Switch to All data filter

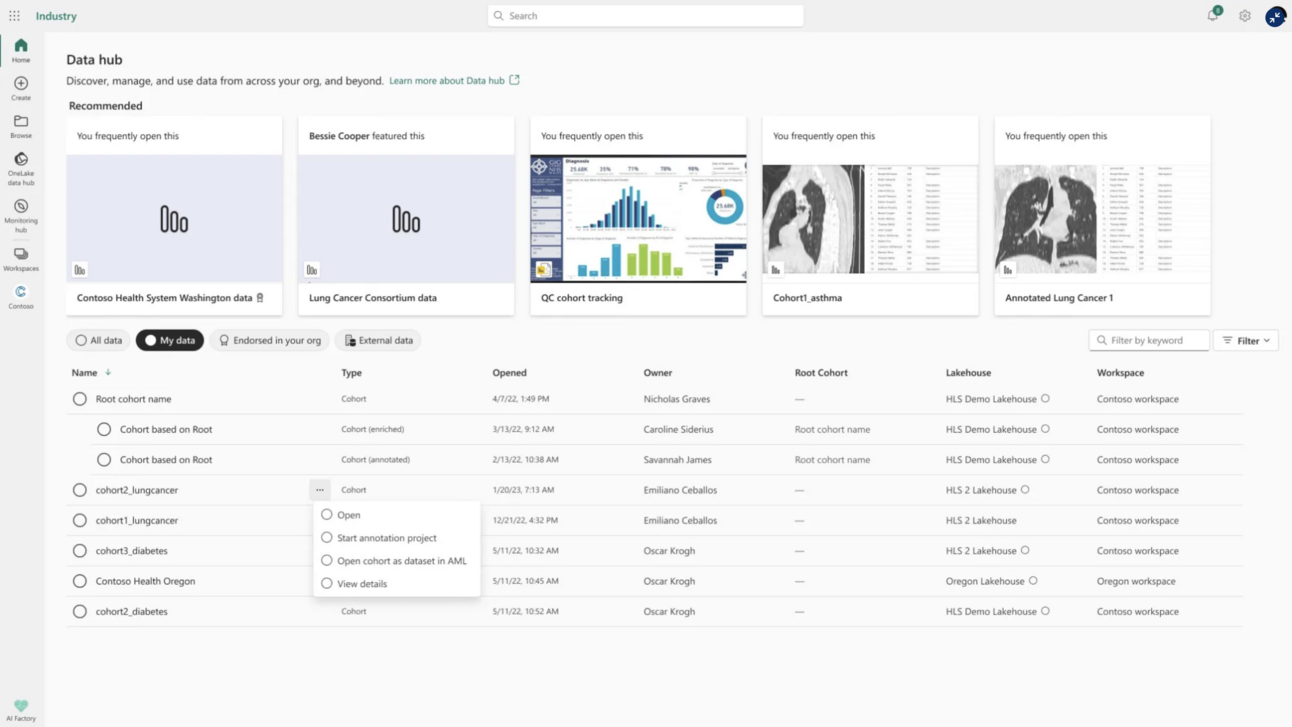tap(98, 340)
